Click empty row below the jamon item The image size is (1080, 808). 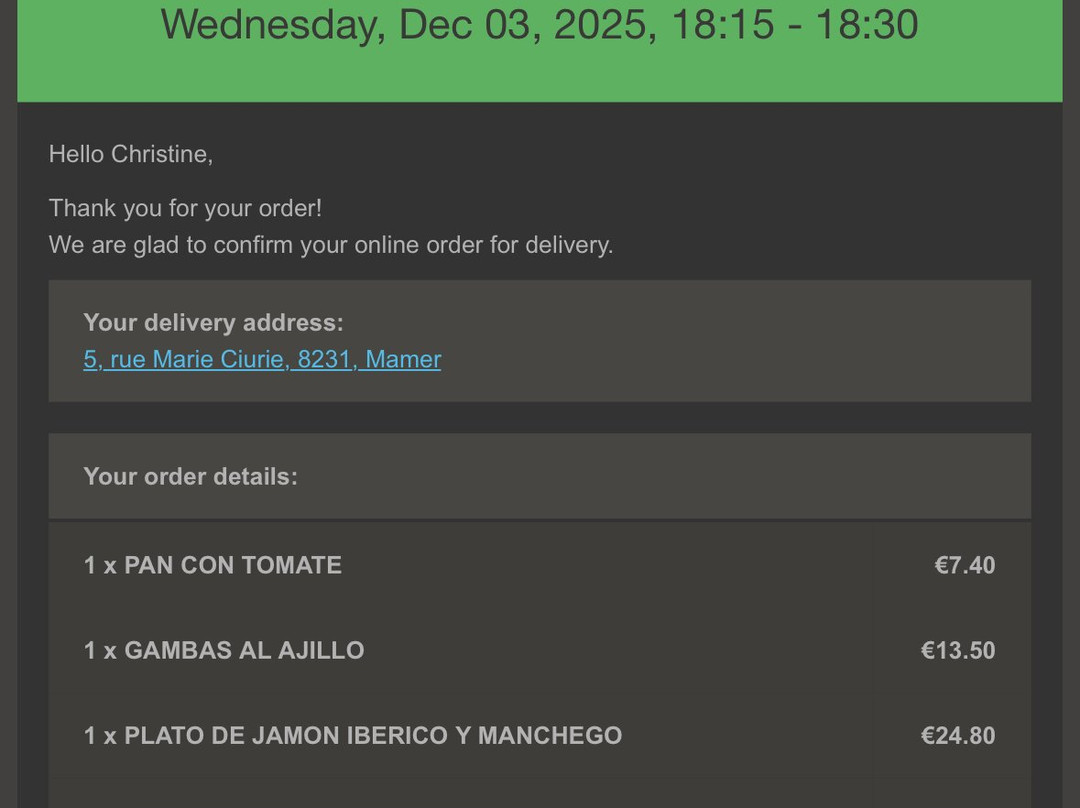(460, 790)
